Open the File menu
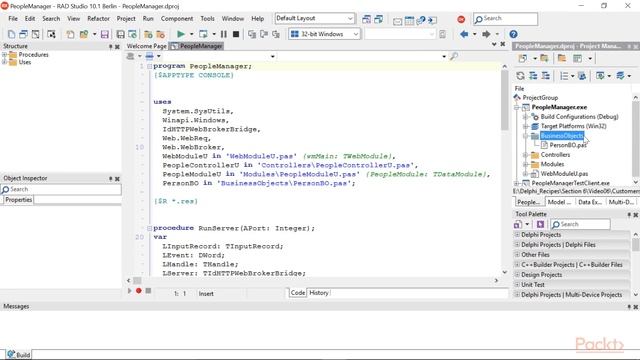The image size is (640, 360). pos(13,19)
